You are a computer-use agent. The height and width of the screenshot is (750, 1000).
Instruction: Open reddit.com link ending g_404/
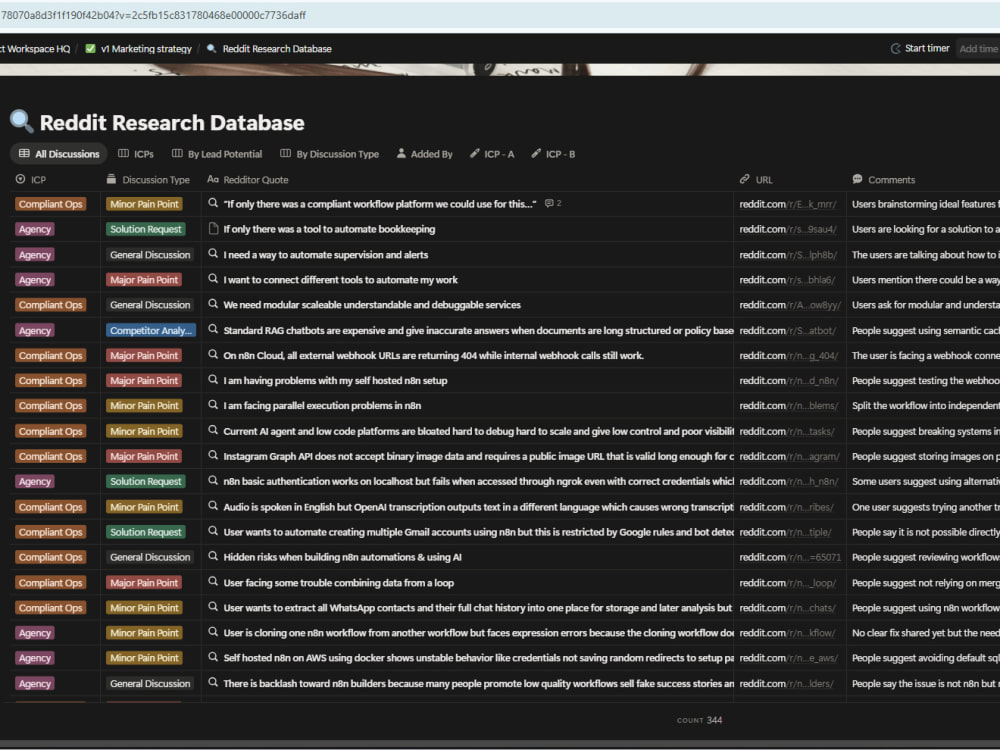coord(788,355)
